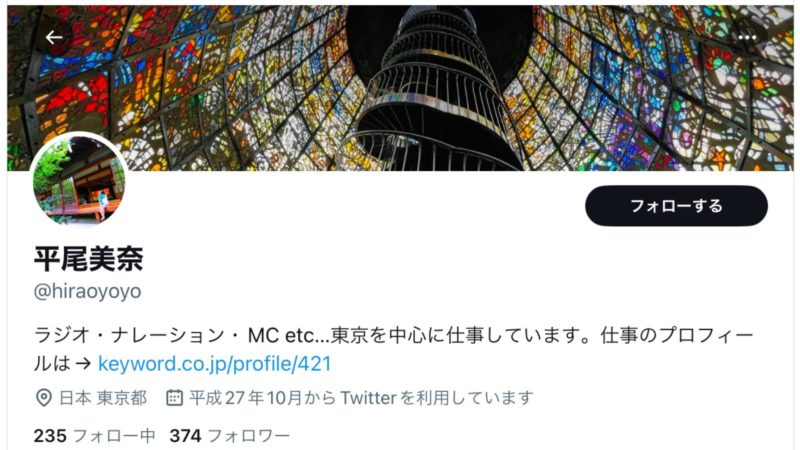Go back using the left arrow icon
Image resolution: width=800 pixels, height=450 pixels.
pos(54,37)
